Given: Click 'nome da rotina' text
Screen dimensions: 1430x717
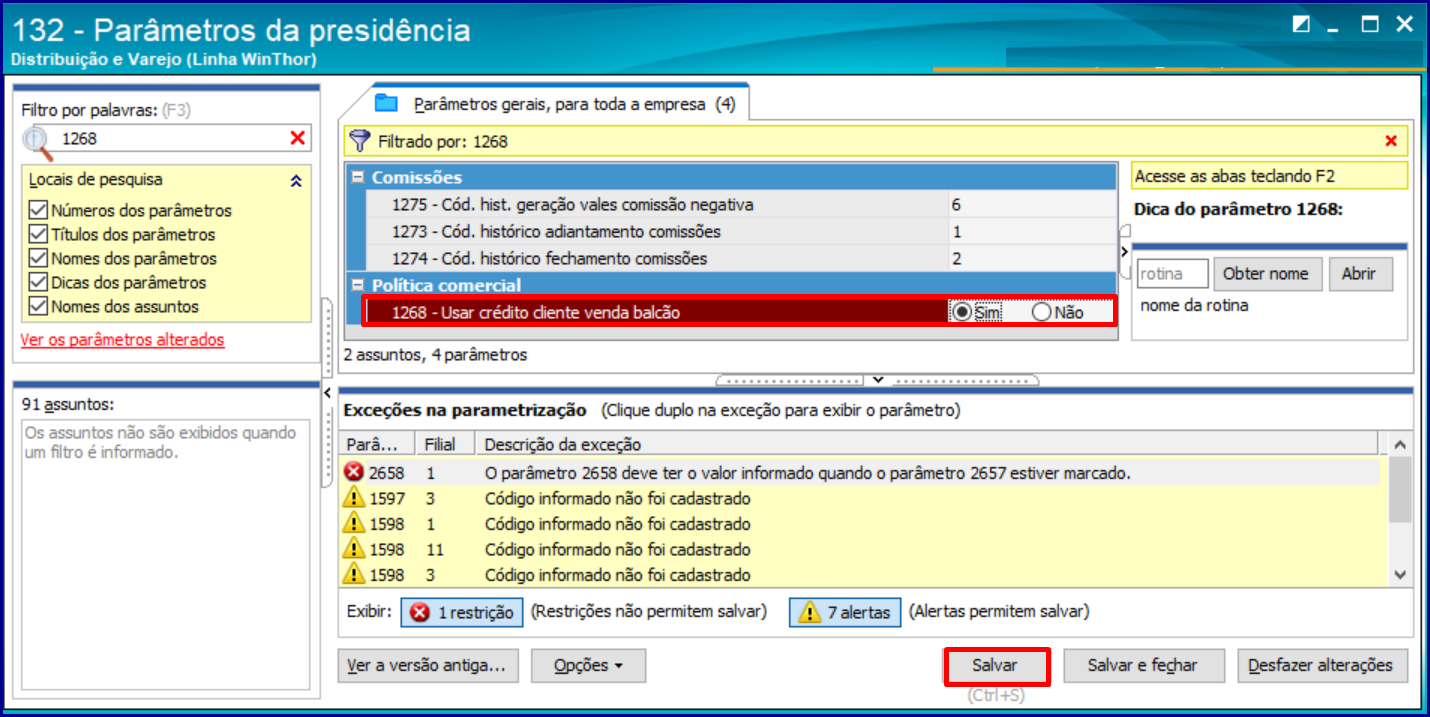Looking at the screenshot, I should tap(1194, 305).
